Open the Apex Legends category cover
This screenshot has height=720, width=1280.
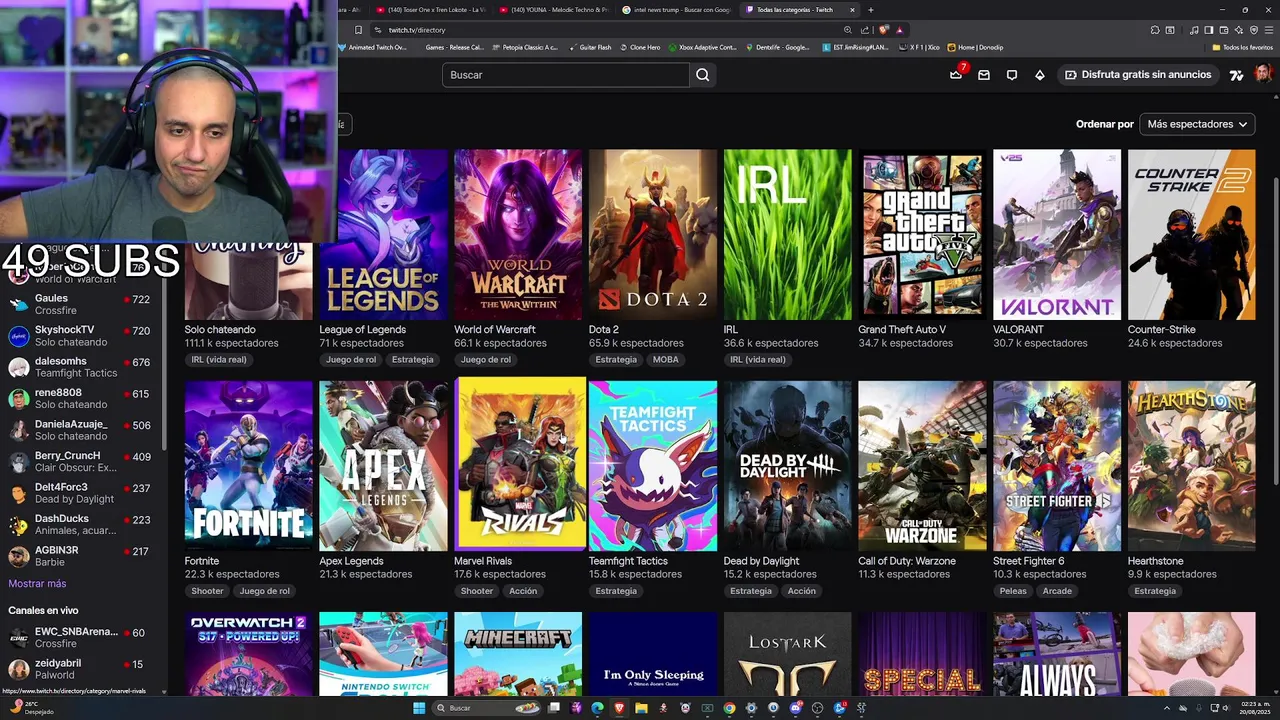(x=383, y=466)
